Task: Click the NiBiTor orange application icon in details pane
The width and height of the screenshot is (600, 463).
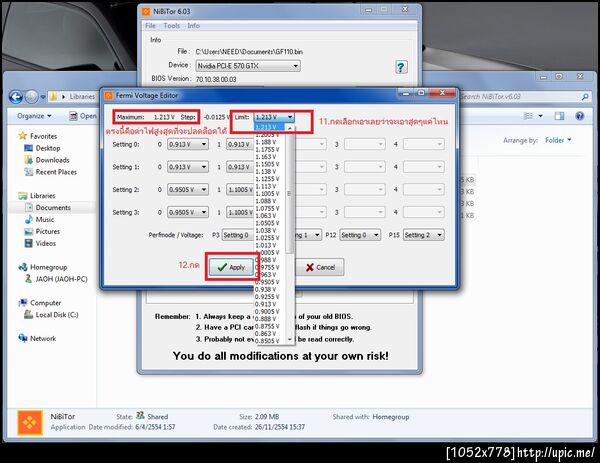Action: point(30,422)
